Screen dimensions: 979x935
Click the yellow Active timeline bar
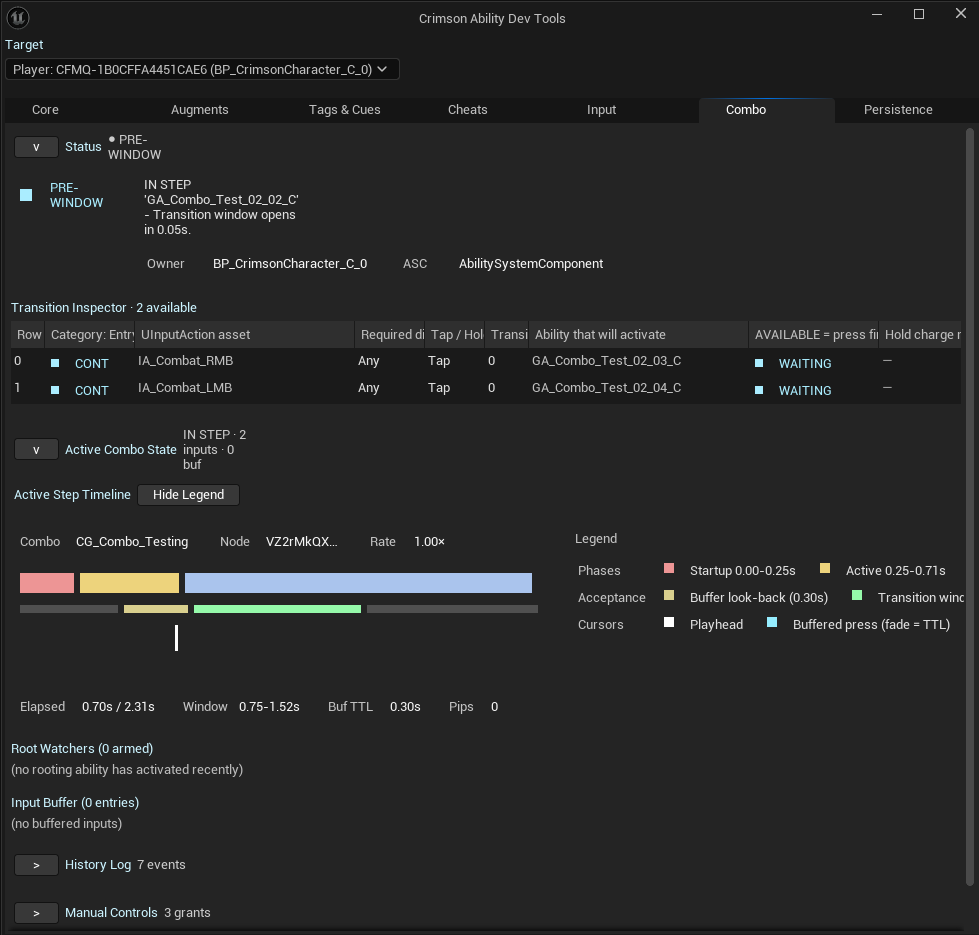tap(129, 583)
